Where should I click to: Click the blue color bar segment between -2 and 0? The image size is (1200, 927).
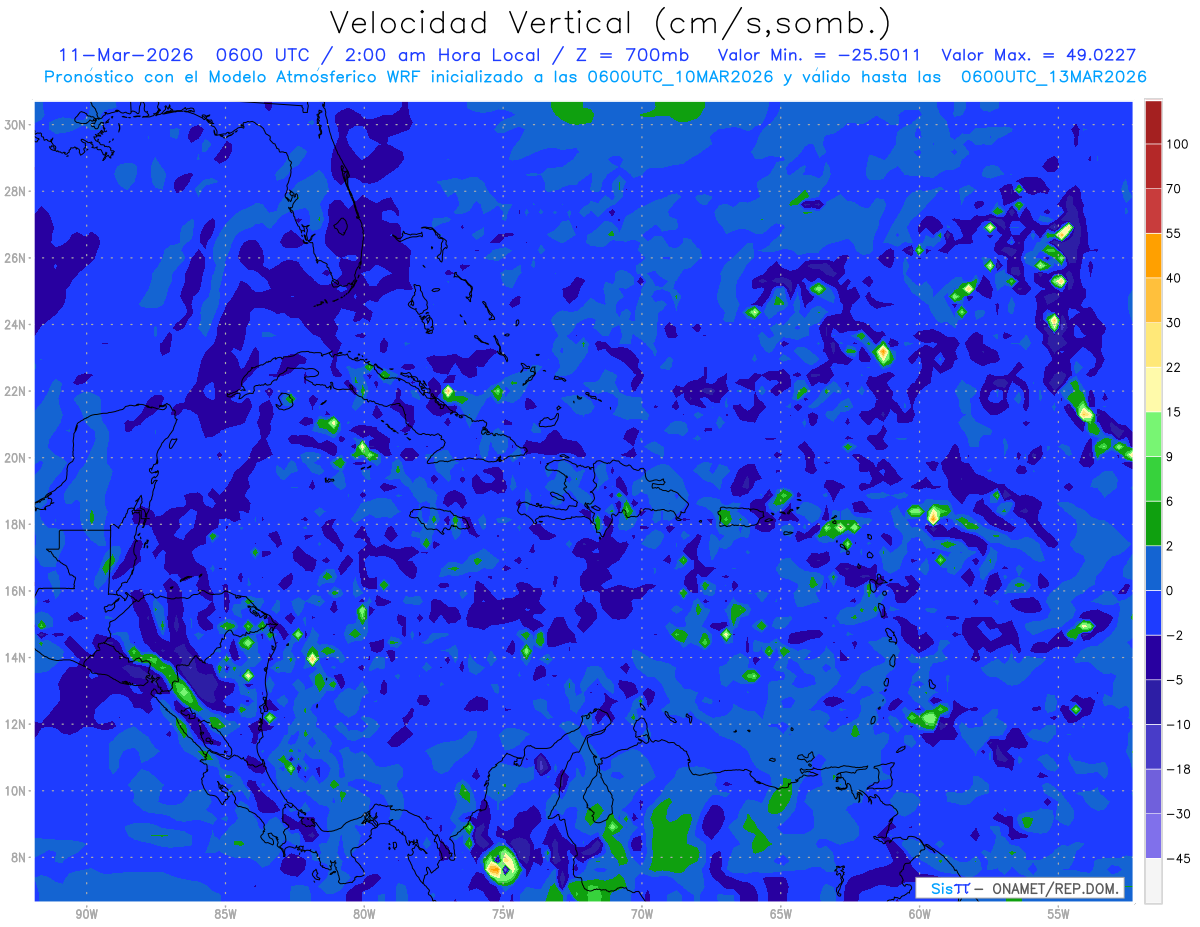[x=1153, y=612]
